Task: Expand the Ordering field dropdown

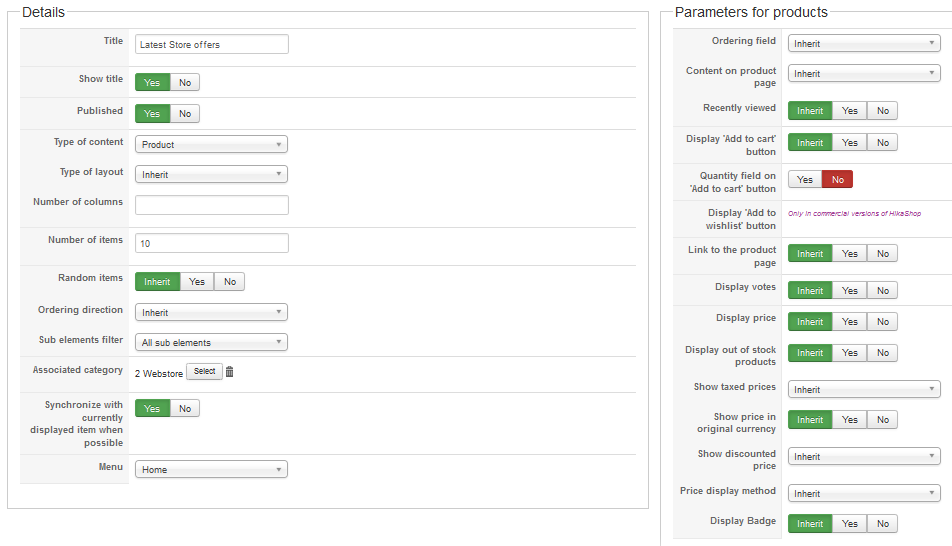Action: tap(864, 44)
